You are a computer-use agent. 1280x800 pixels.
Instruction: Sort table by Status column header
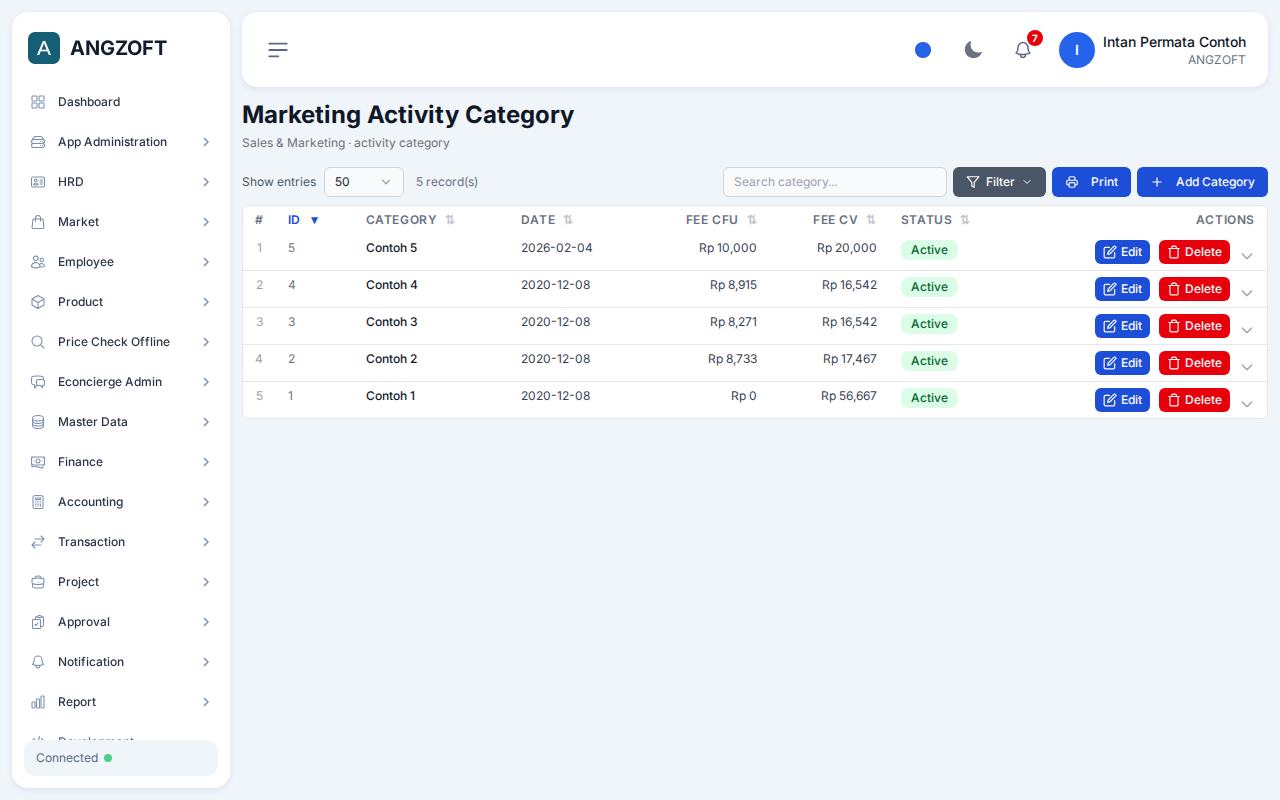pos(935,220)
